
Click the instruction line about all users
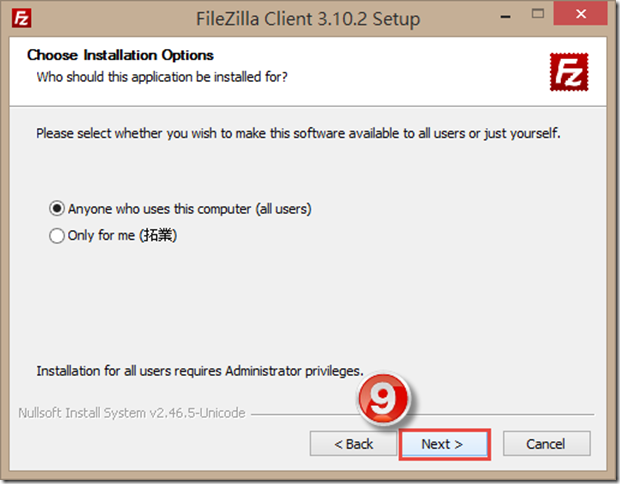[299, 133]
